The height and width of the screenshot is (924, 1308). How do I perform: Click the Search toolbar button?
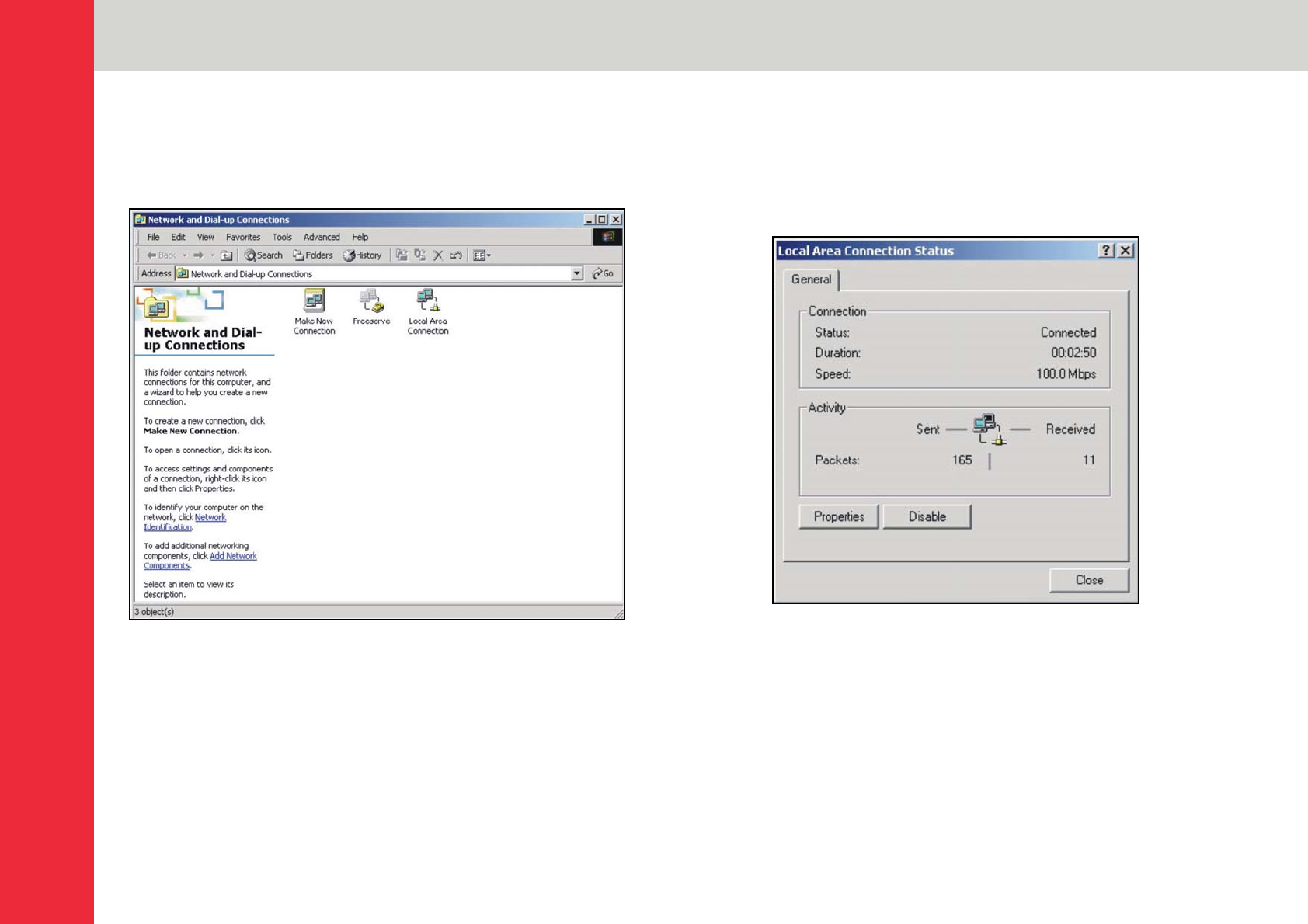pyautogui.click(x=263, y=255)
